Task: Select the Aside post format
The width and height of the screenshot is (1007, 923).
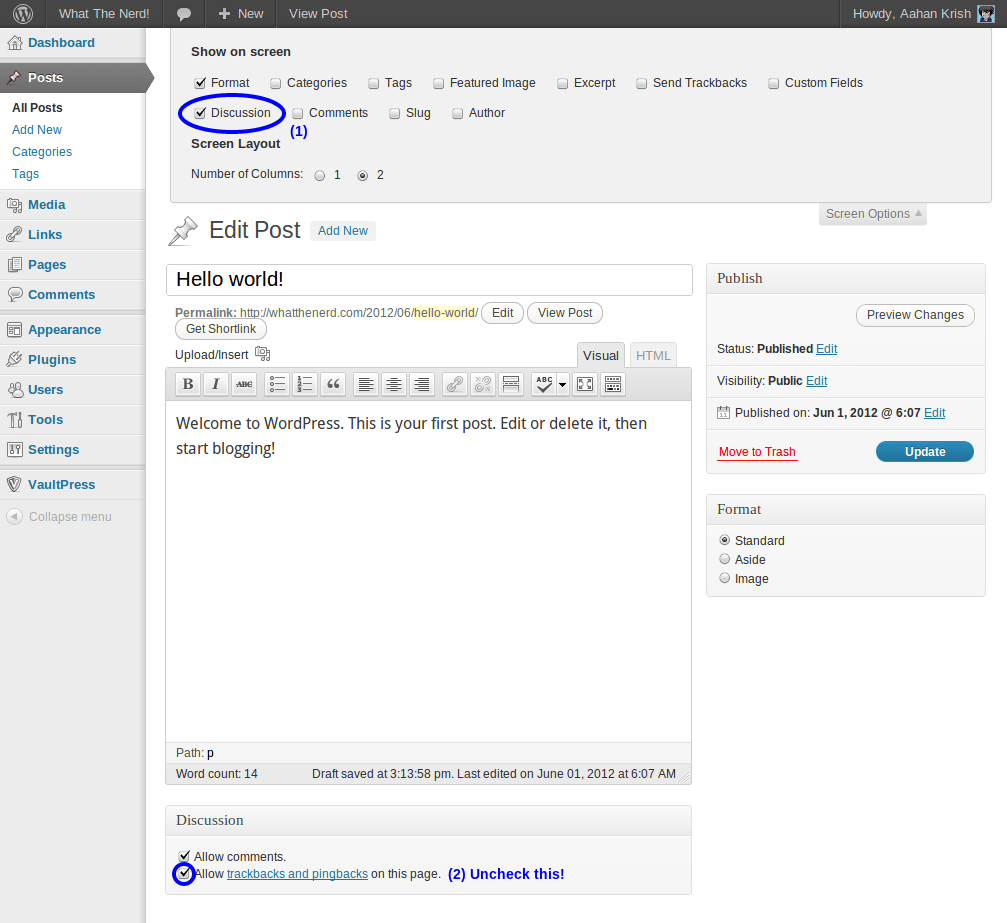Action: [724, 558]
